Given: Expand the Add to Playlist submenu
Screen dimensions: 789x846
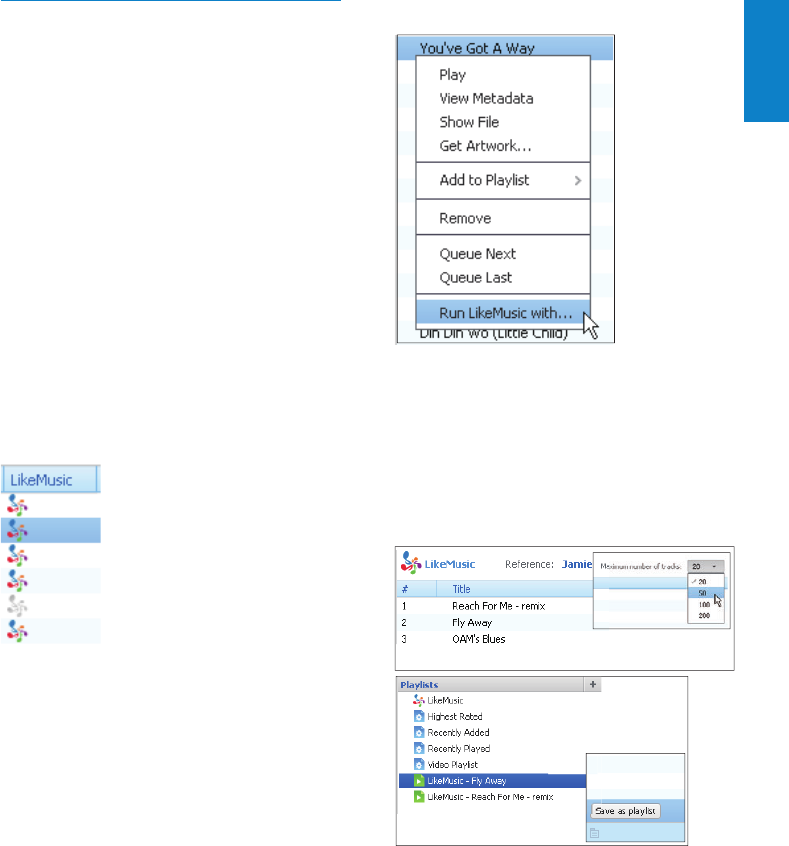Looking at the screenshot, I should coord(503,180).
